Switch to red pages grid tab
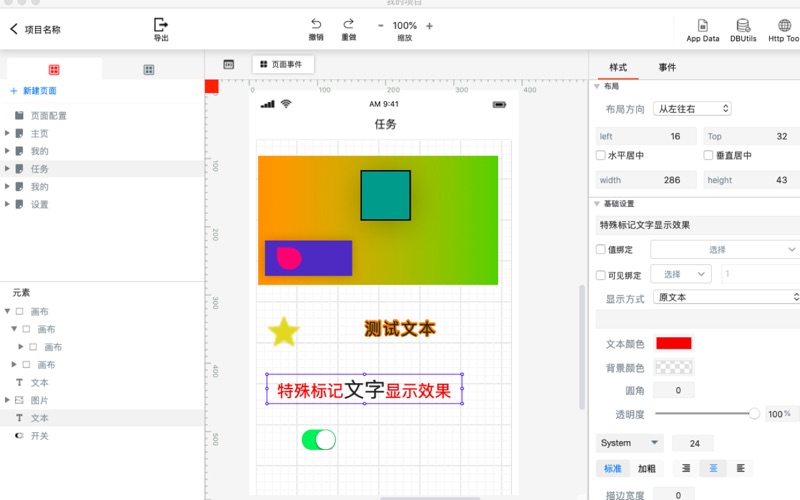Viewport: 800px width, 500px height. (x=54, y=69)
